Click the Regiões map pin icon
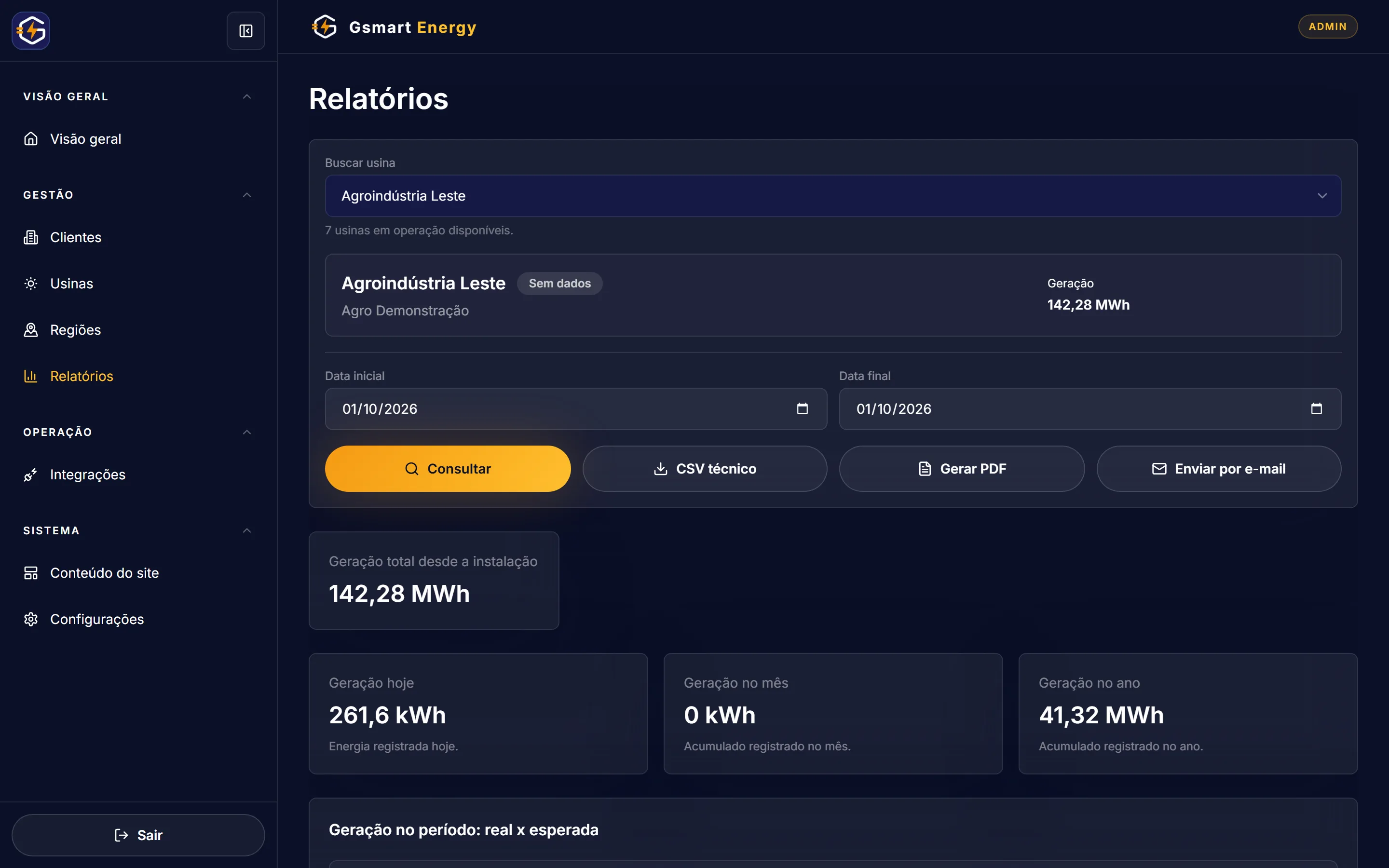This screenshot has width=1389, height=868. click(x=31, y=330)
